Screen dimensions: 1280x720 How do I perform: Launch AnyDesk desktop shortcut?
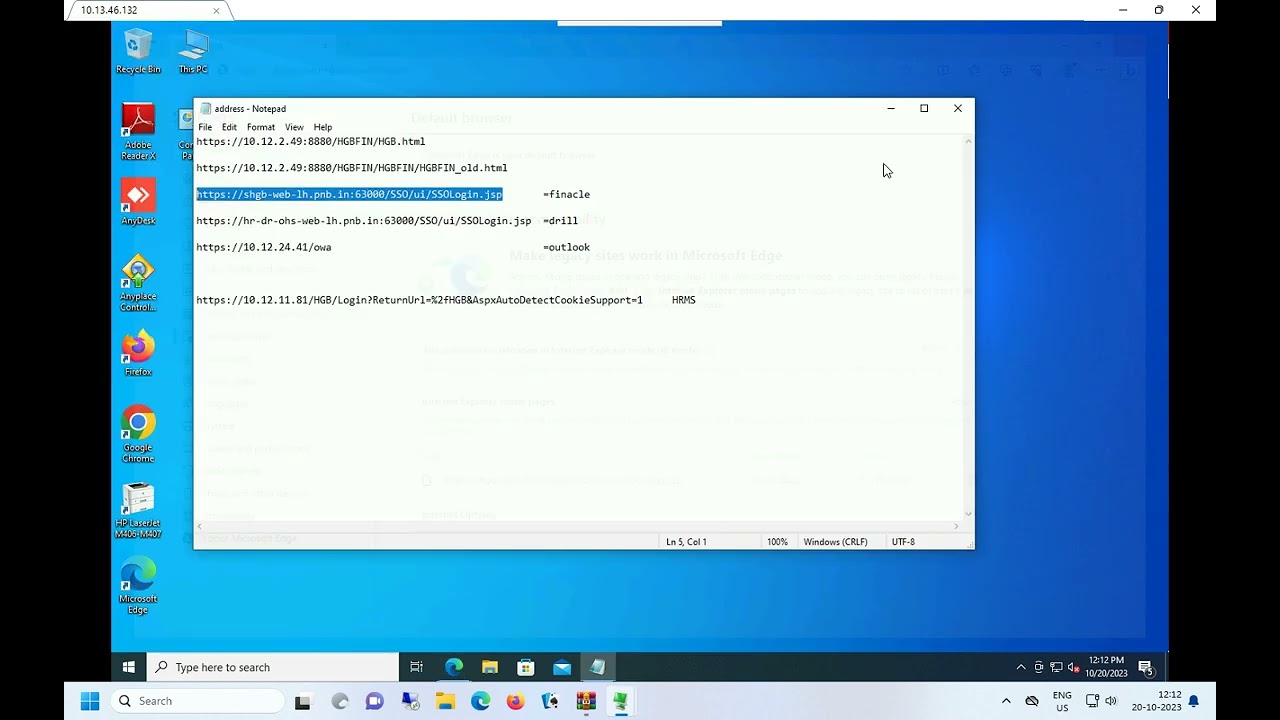click(x=138, y=203)
